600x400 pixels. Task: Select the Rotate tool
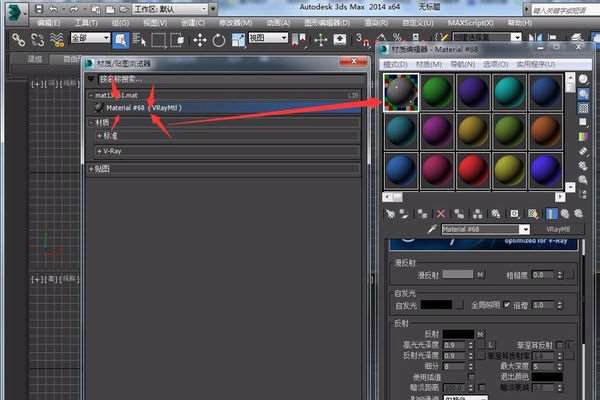tap(219, 40)
